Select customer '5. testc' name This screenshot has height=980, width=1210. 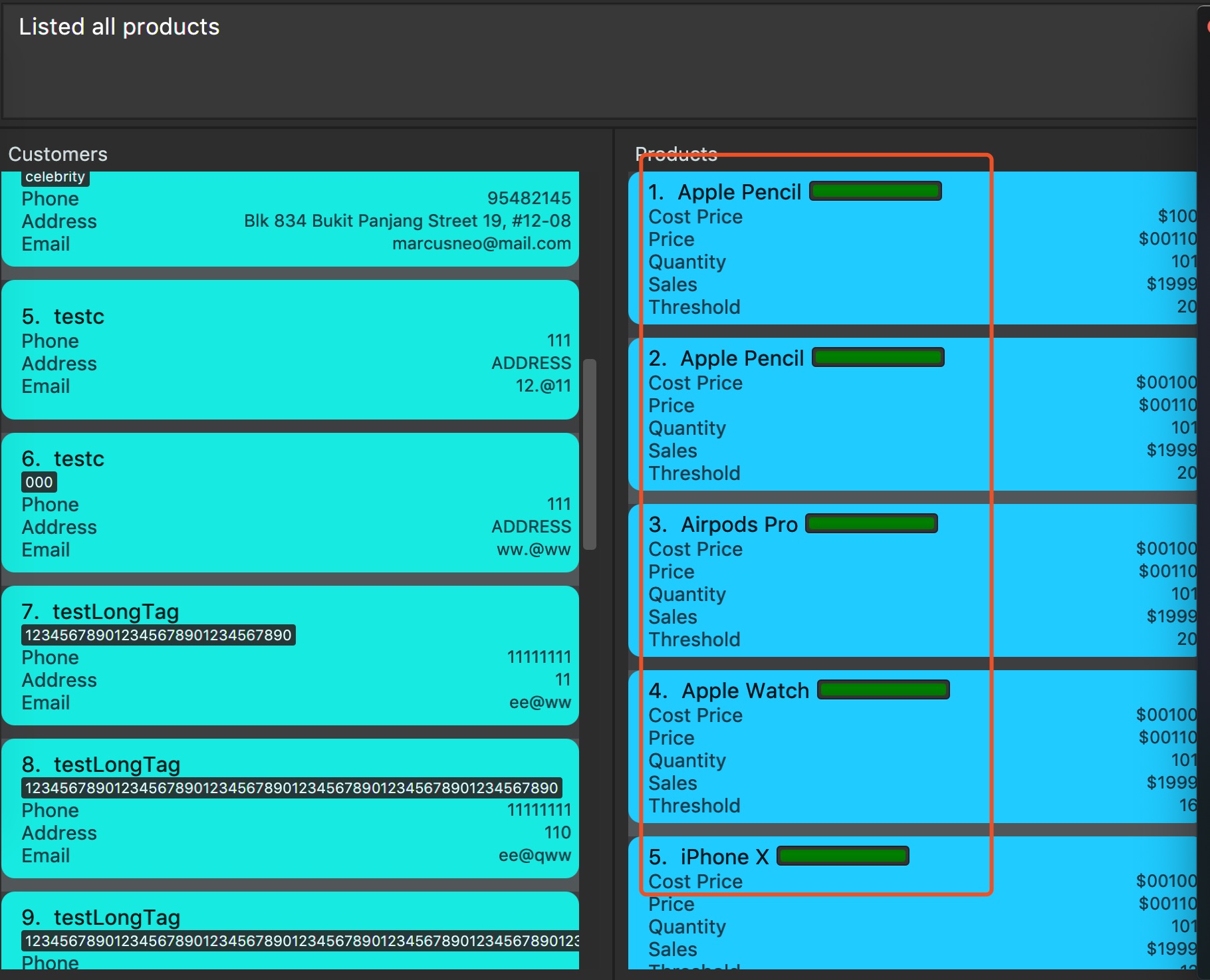click(63, 316)
